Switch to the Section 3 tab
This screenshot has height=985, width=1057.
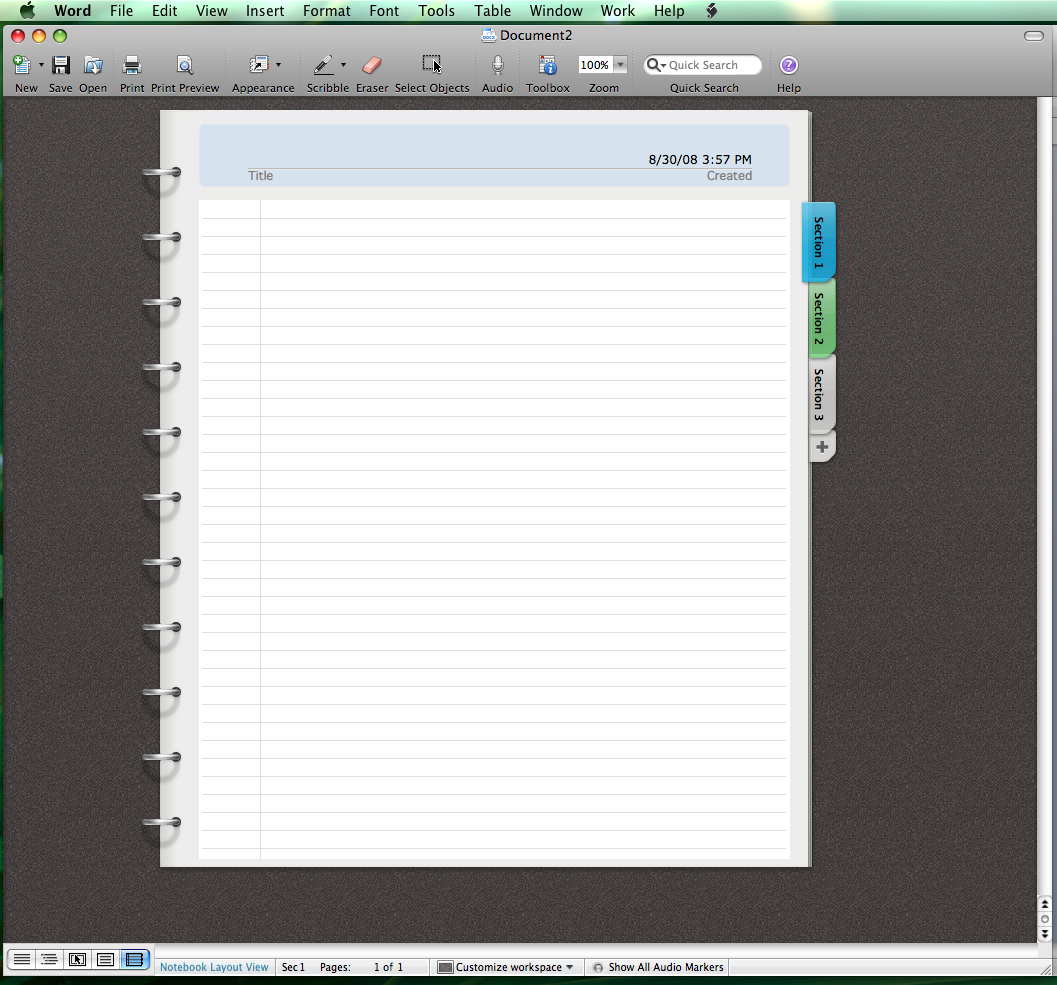click(x=822, y=394)
